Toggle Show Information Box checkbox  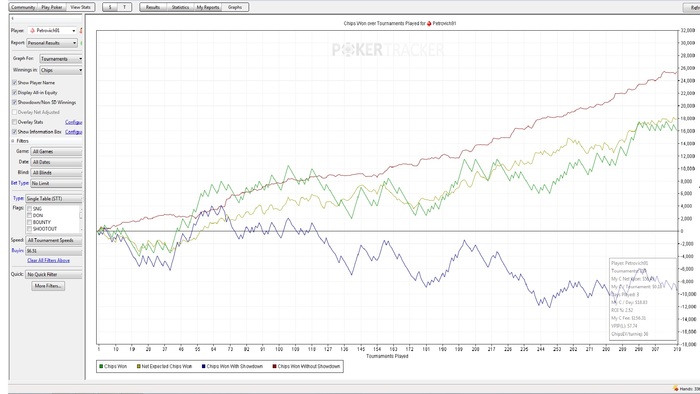pyautogui.click(x=14, y=132)
